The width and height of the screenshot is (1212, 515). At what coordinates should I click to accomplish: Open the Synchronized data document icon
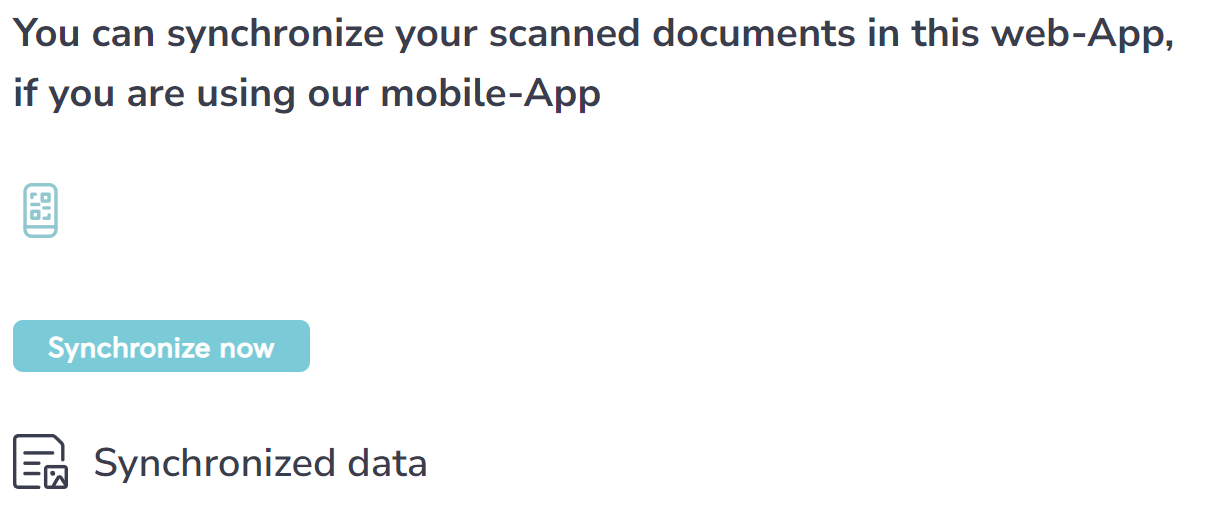[41, 462]
